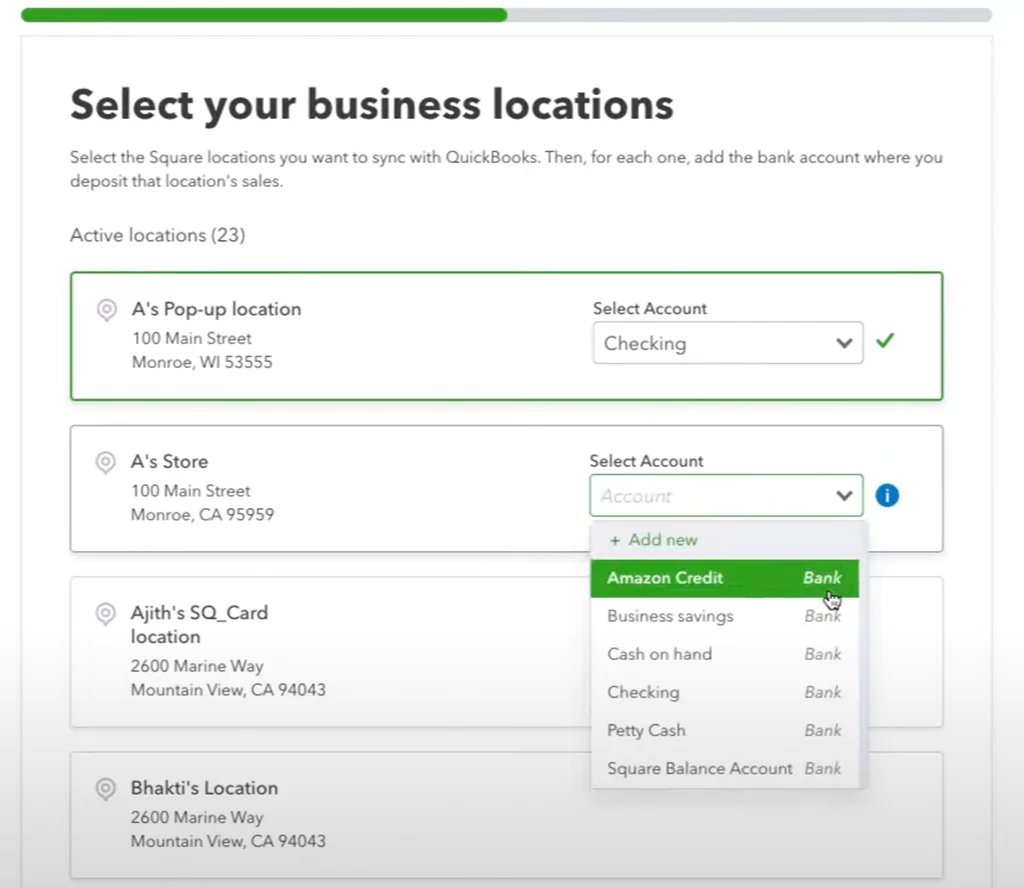Click the location pin icon beside A's Pop-up location

pyautogui.click(x=106, y=309)
